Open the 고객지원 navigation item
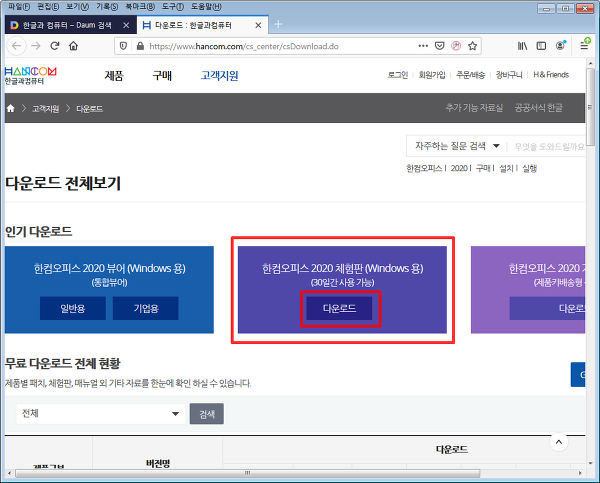Viewport: 600px width, 483px height. [219, 76]
